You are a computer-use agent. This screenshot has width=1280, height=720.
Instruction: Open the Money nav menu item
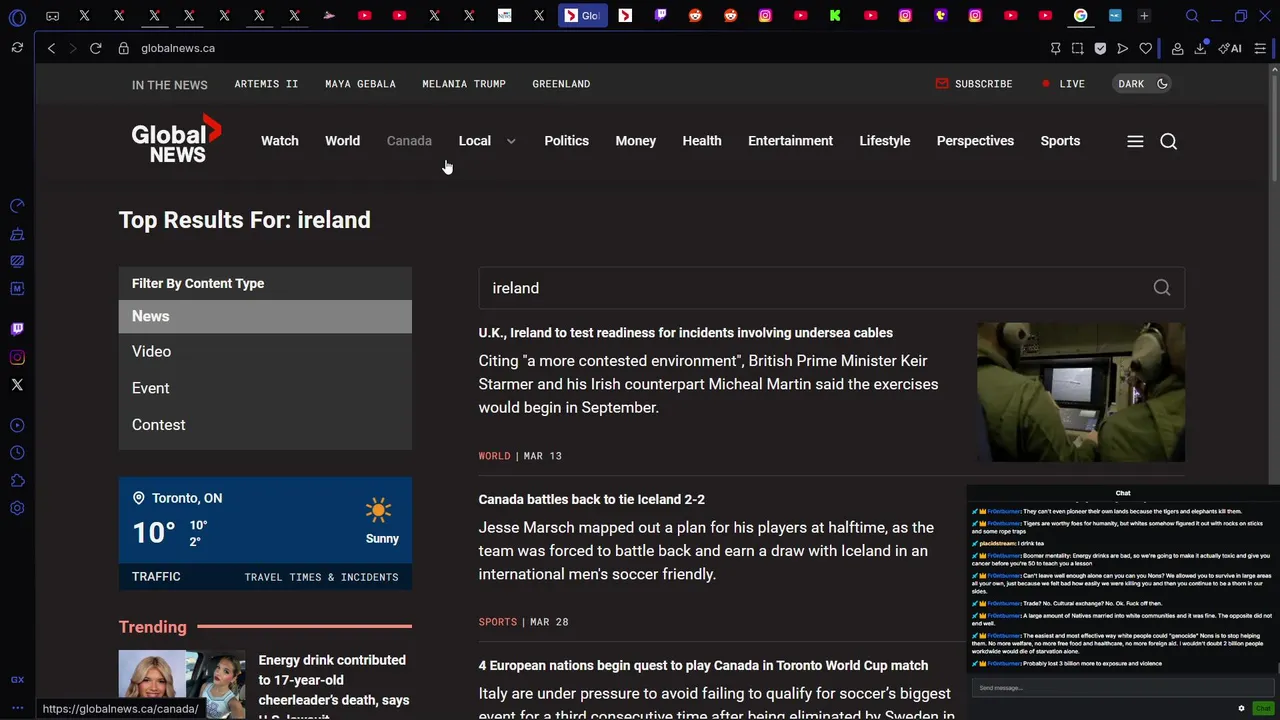click(x=636, y=141)
